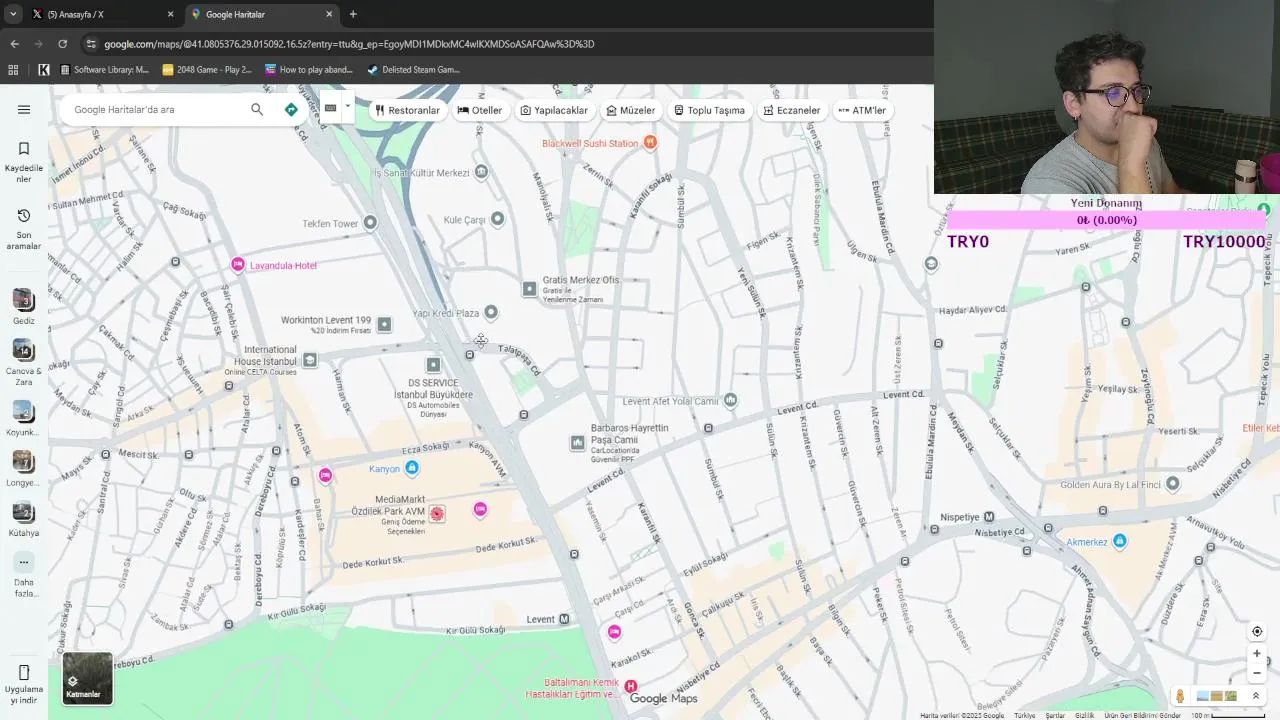1280x720 pixels.
Task: Click the keyboard input tool icon
Action: (x=330, y=108)
